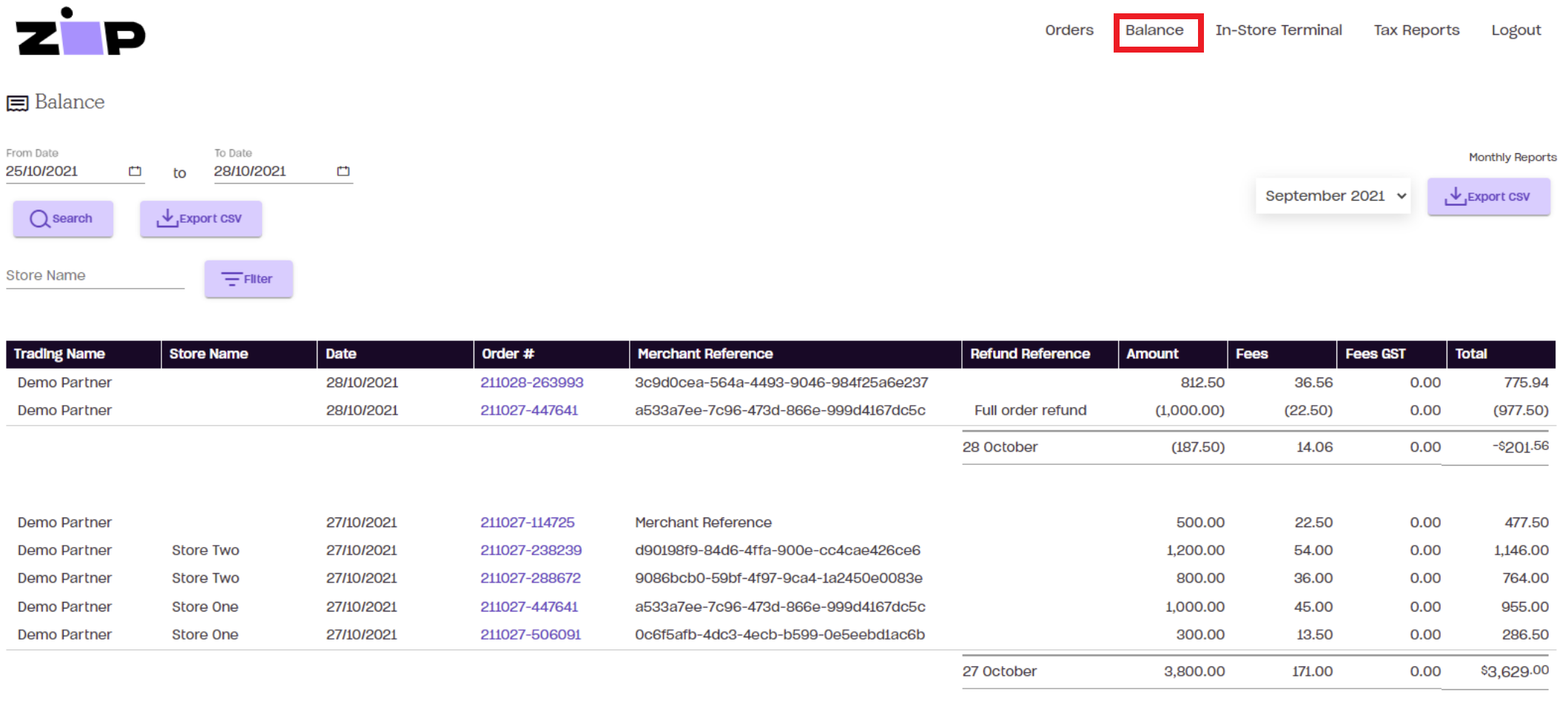
Task: Click the 27 October daily total $3,629.00
Action: point(1514,671)
